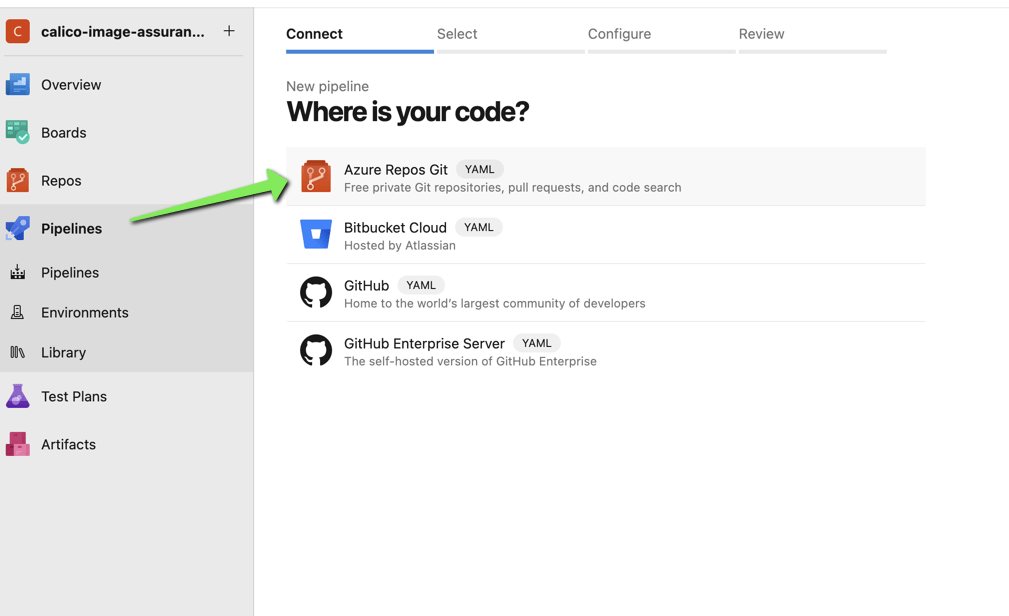Image resolution: width=1009 pixels, height=616 pixels.
Task: Click the 'New pipeline' breadcrumb text
Action: (328, 86)
